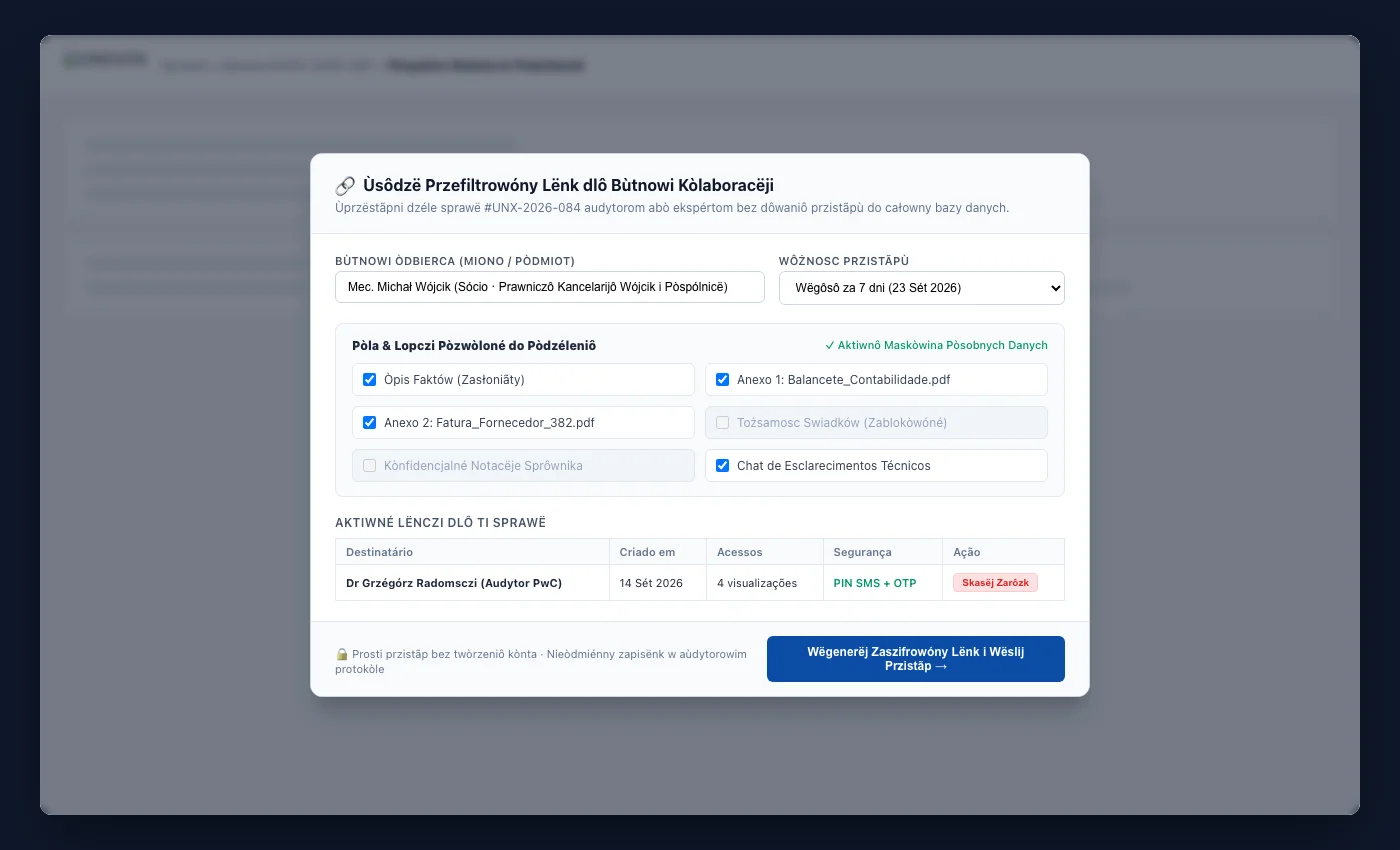Click the green checkmark beside Aktiwnô Maskòwina
This screenshot has width=1400, height=850.
830,345
